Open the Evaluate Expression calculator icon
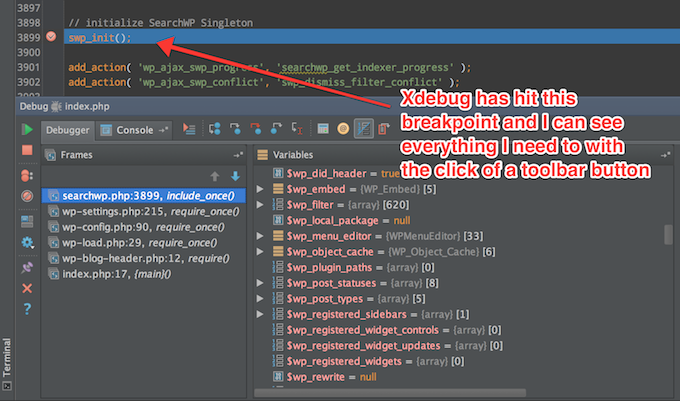 pyautogui.click(x=323, y=129)
